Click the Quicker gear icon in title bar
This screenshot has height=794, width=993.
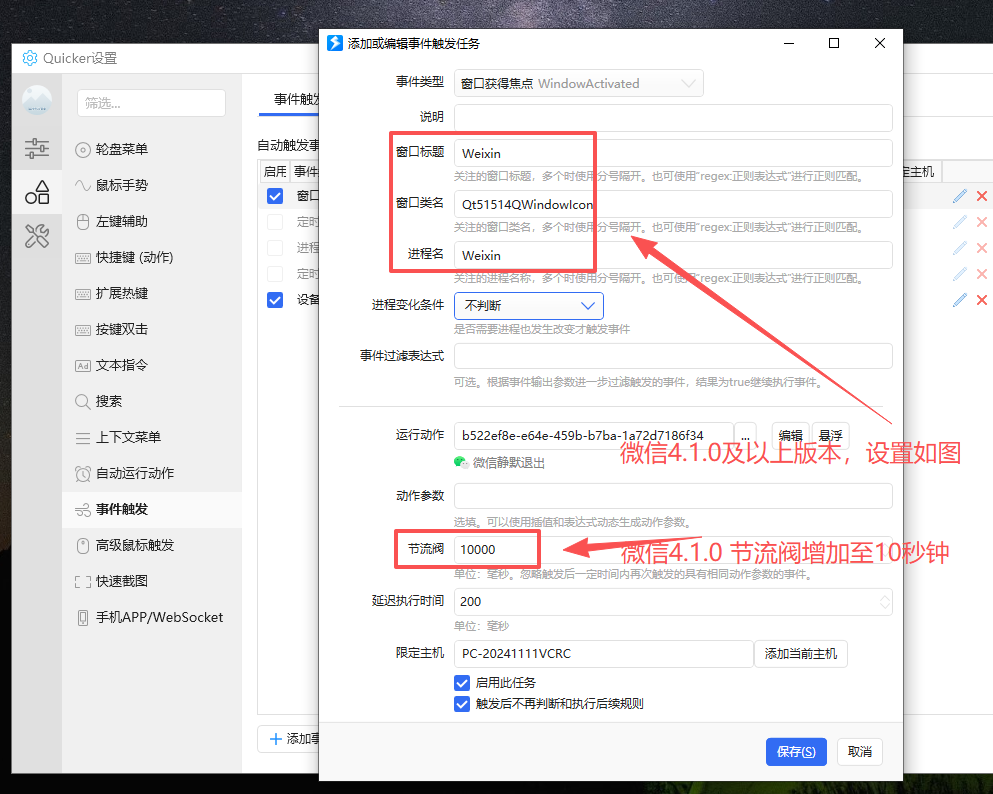tap(30, 58)
